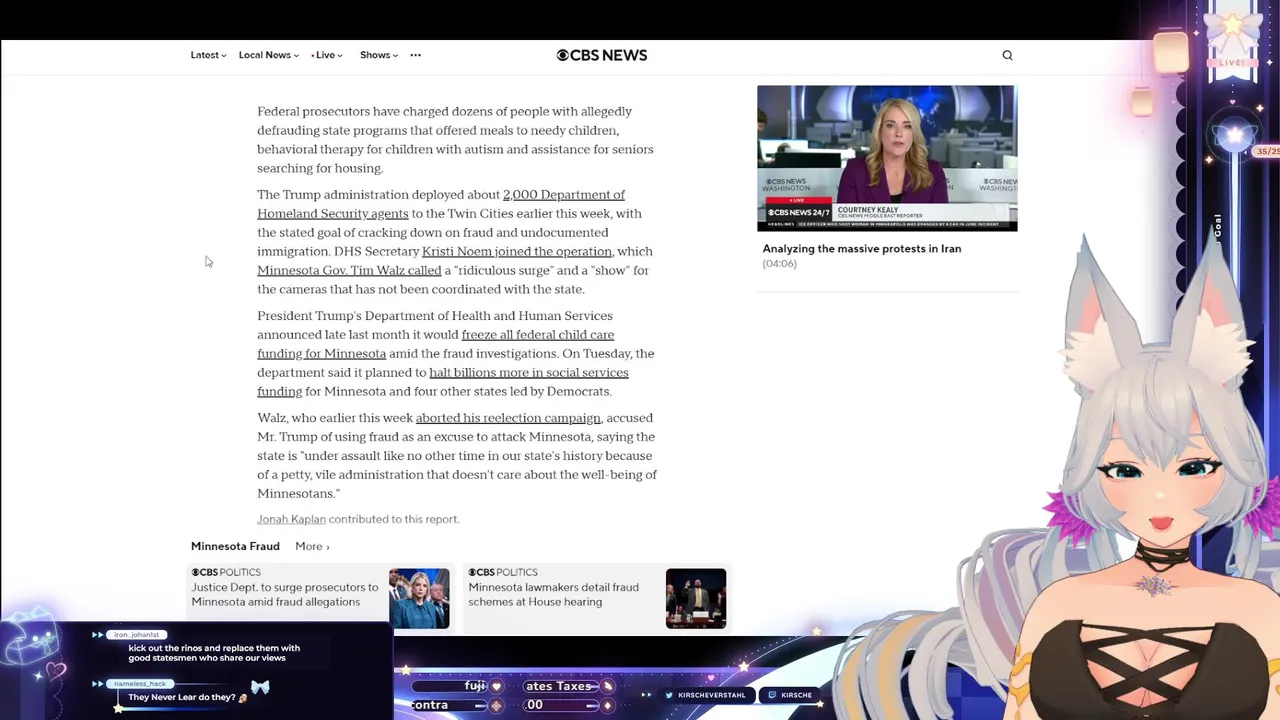Viewport: 1280px width, 720px height.
Task: Click the Twitch KIRSCHE badge
Action: pyautogui.click(x=791, y=695)
